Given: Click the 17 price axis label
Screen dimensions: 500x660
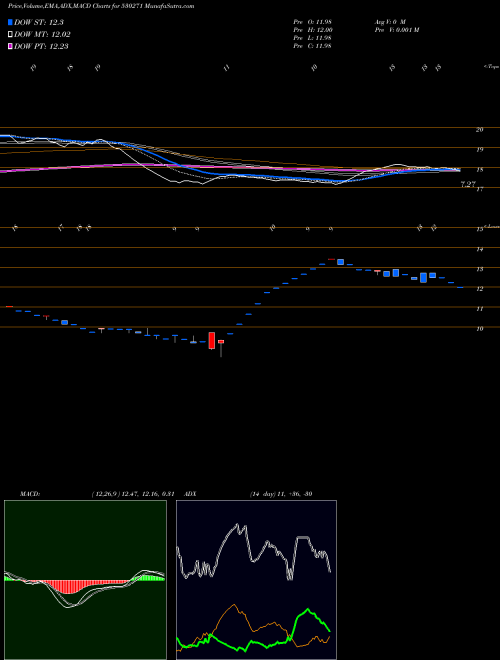Looking at the screenshot, I should coord(479,189).
